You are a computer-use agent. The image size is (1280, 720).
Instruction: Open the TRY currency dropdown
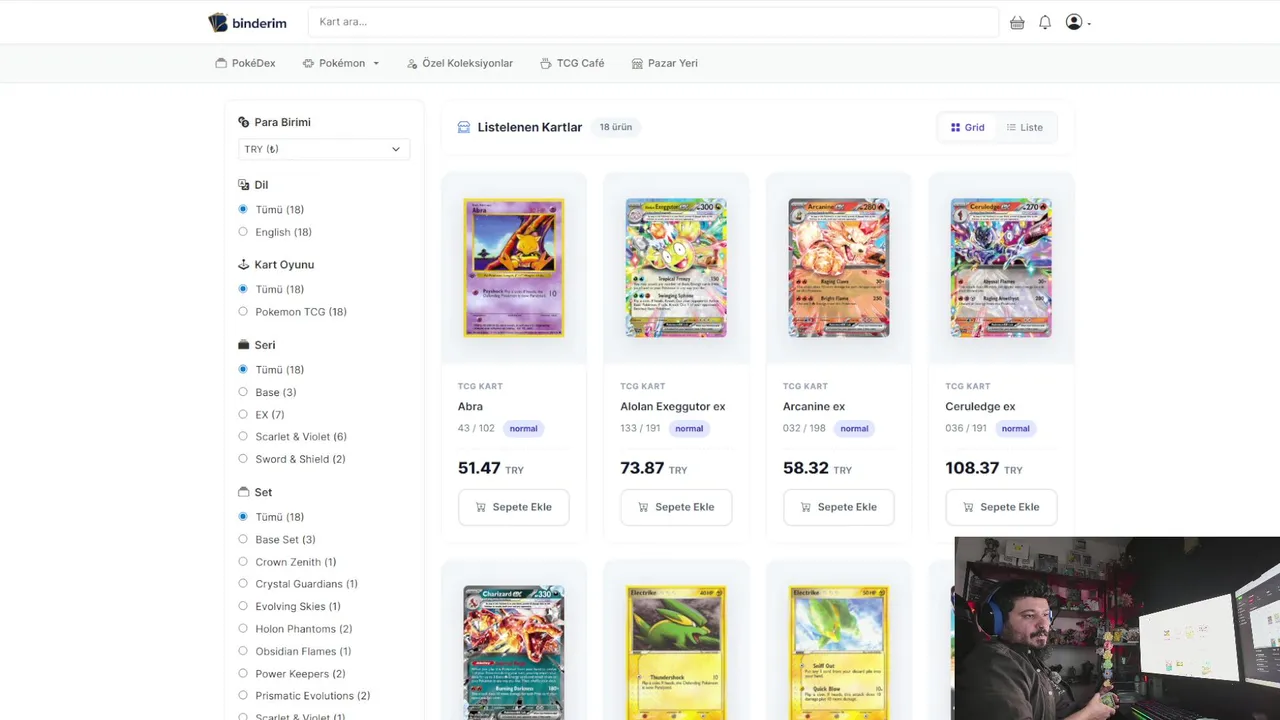tap(323, 149)
